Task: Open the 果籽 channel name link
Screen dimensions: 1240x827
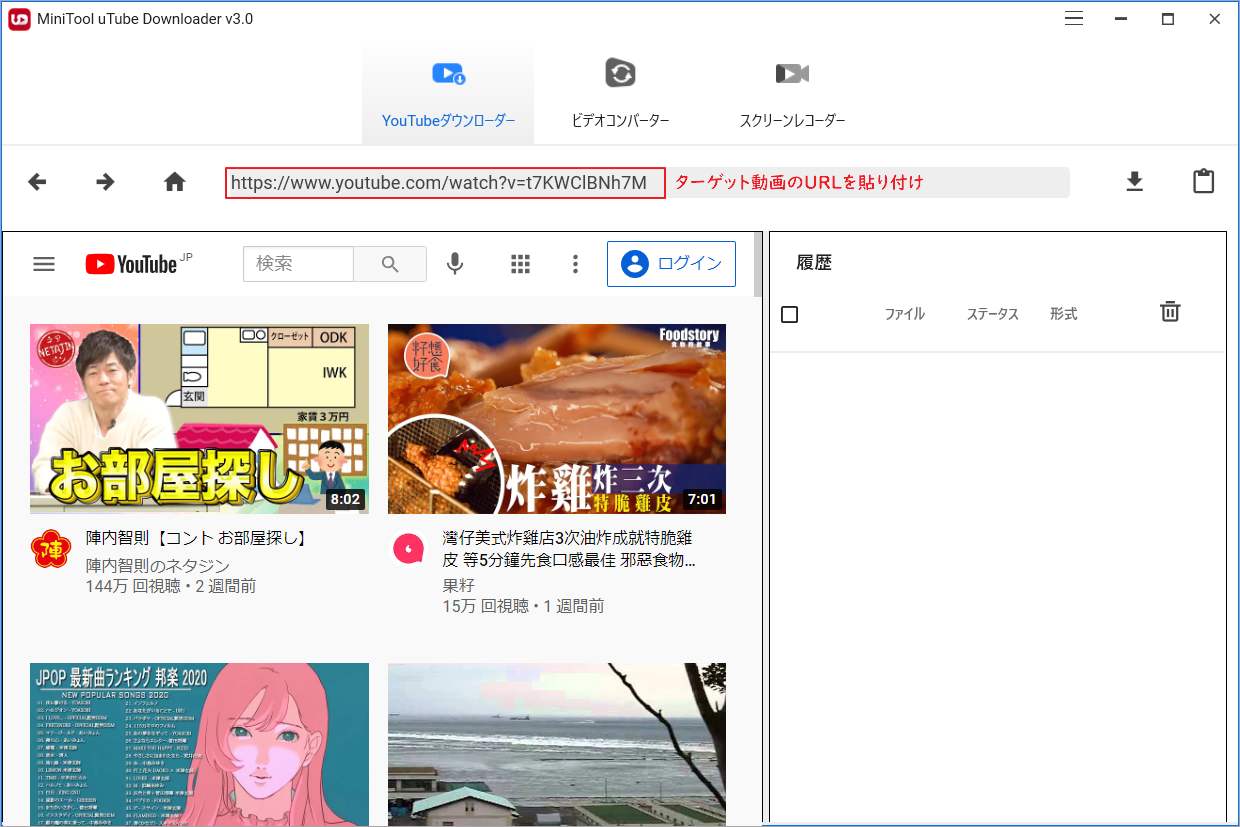Action: 459,585
